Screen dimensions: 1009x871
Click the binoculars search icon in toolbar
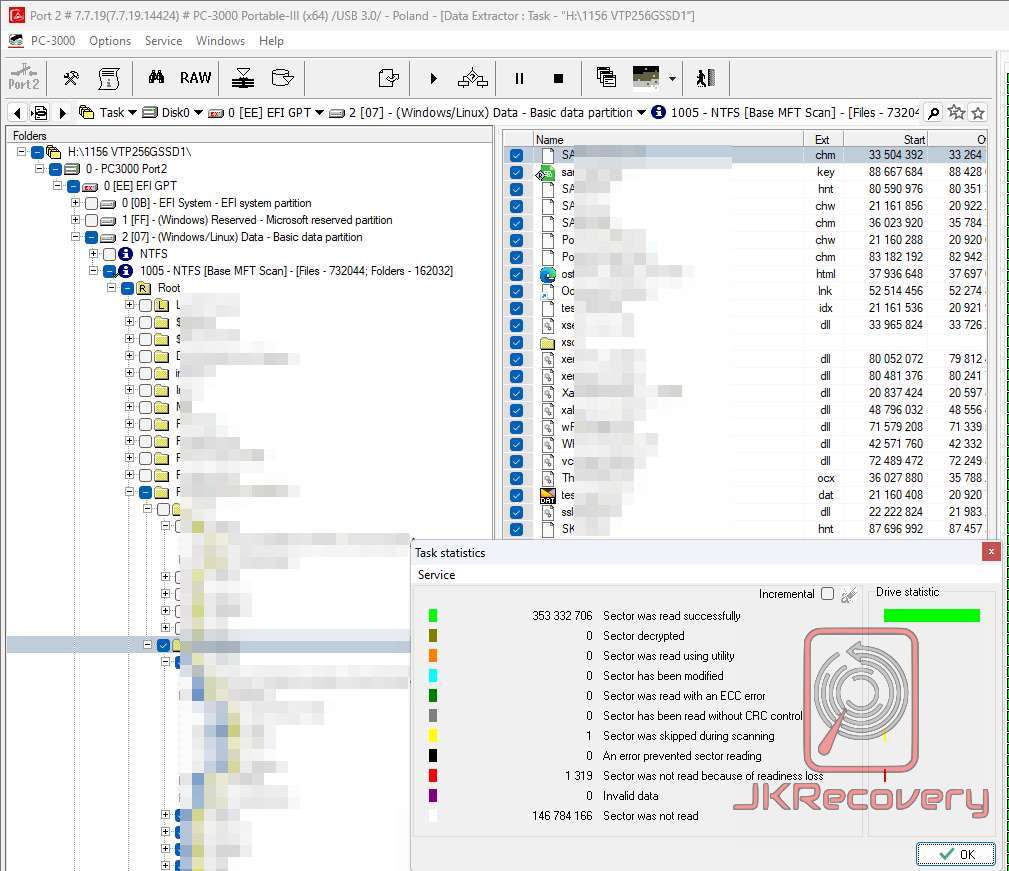[156, 78]
